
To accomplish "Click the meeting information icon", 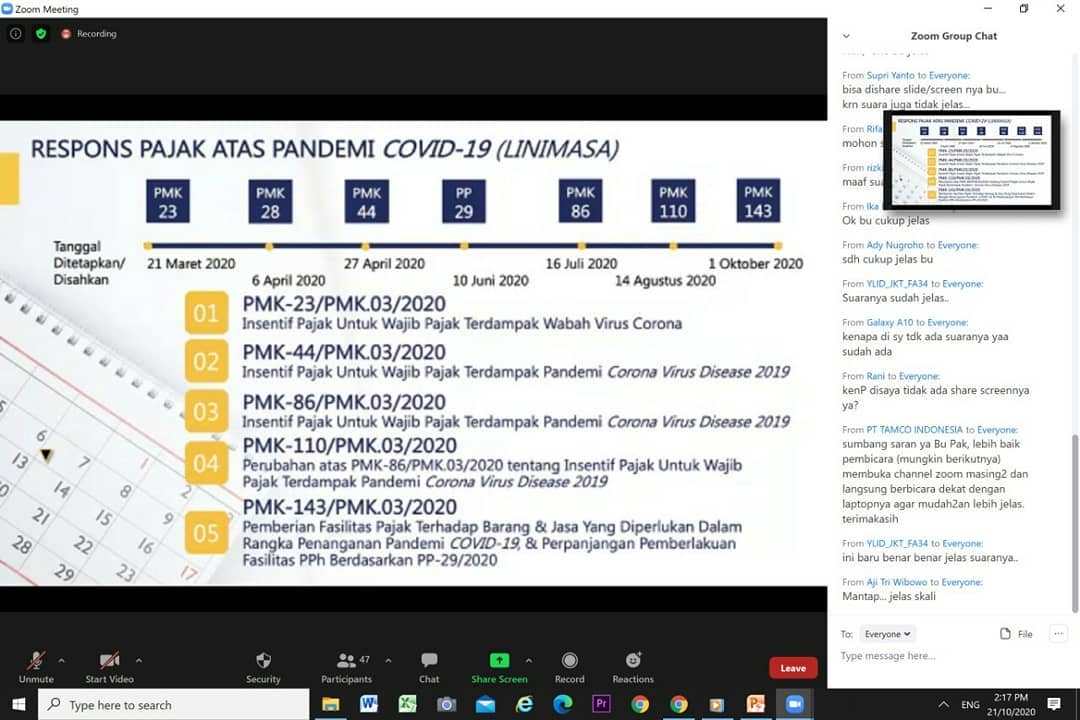I will [15, 33].
